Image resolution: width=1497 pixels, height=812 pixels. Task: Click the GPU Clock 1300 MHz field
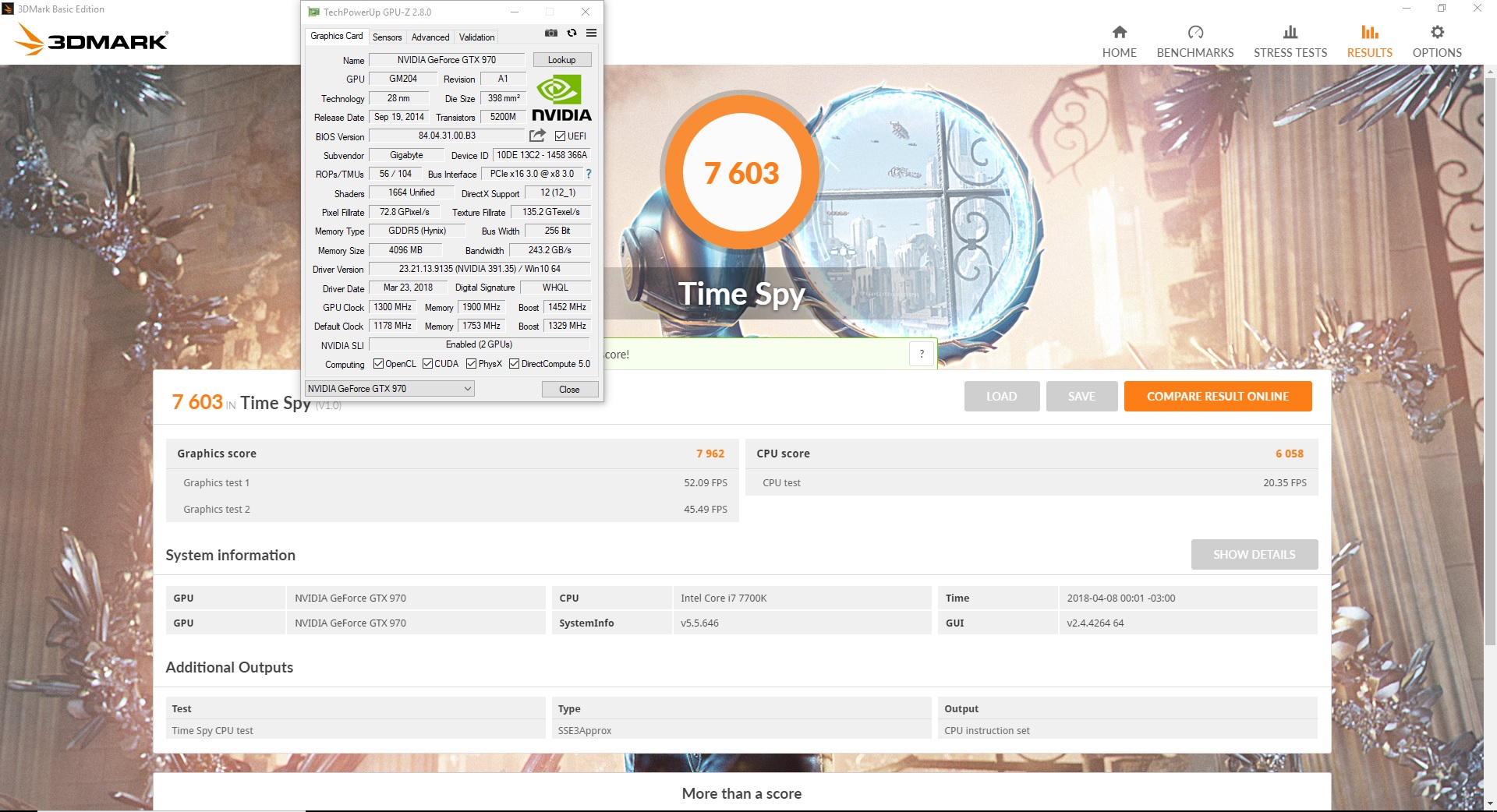392,307
